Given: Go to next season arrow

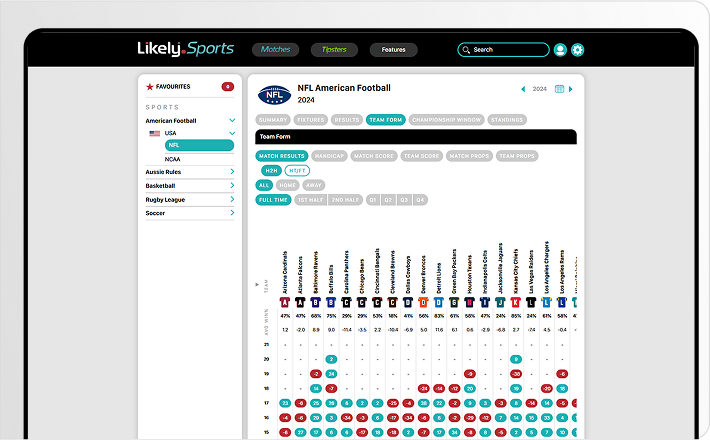Looking at the screenshot, I should click(571, 89).
